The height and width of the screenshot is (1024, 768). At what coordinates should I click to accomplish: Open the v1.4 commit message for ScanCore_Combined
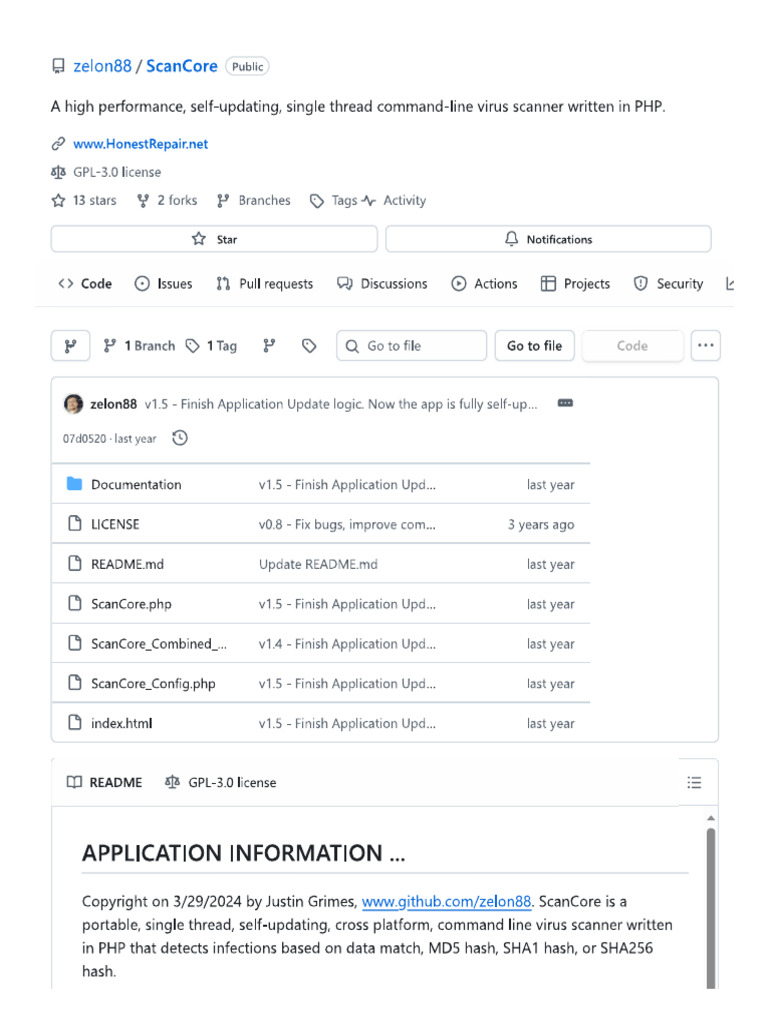click(347, 644)
